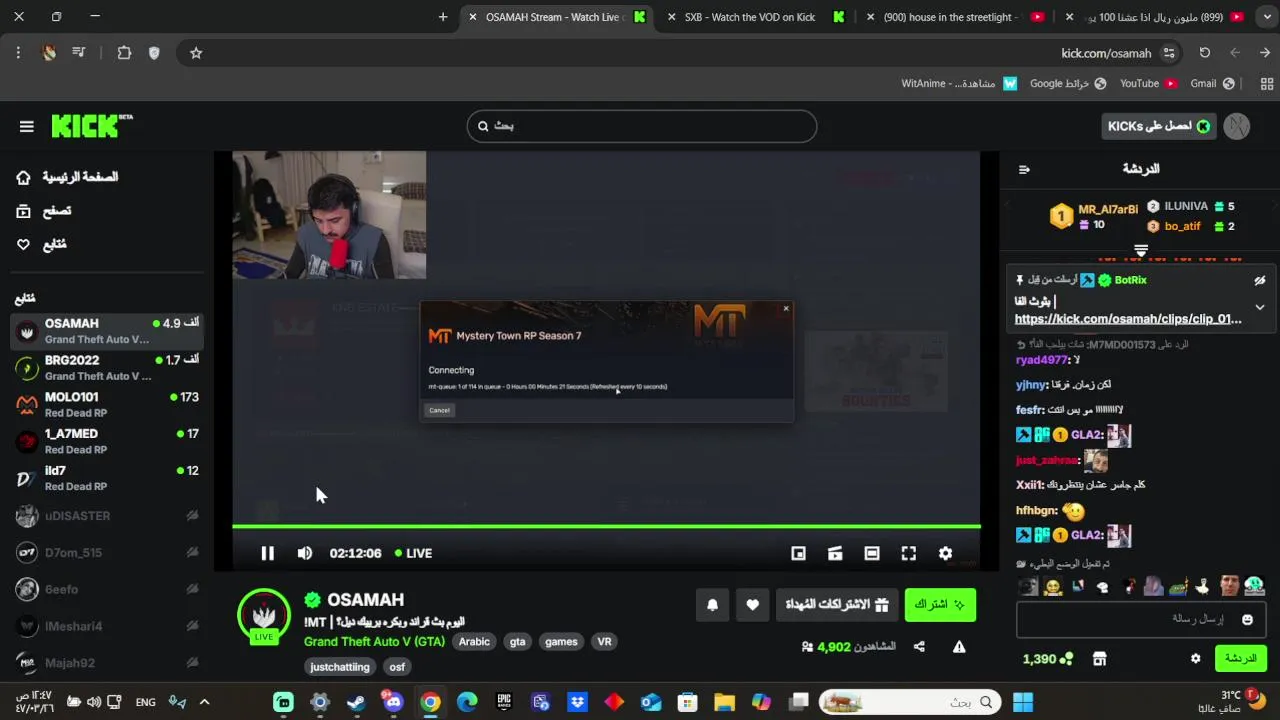Viewport: 1280px width, 720px height.
Task: Click the green Subscribe button
Action: pyautogui.click(x=940, y=604)
